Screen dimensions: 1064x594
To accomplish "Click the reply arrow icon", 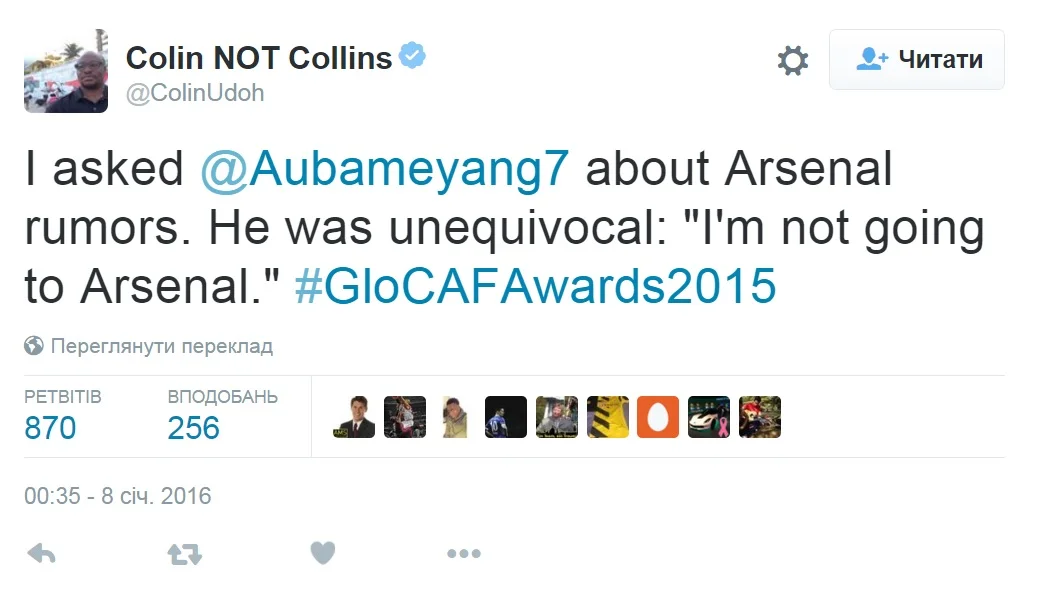I will pyautogui.click(x=41, y=553).
